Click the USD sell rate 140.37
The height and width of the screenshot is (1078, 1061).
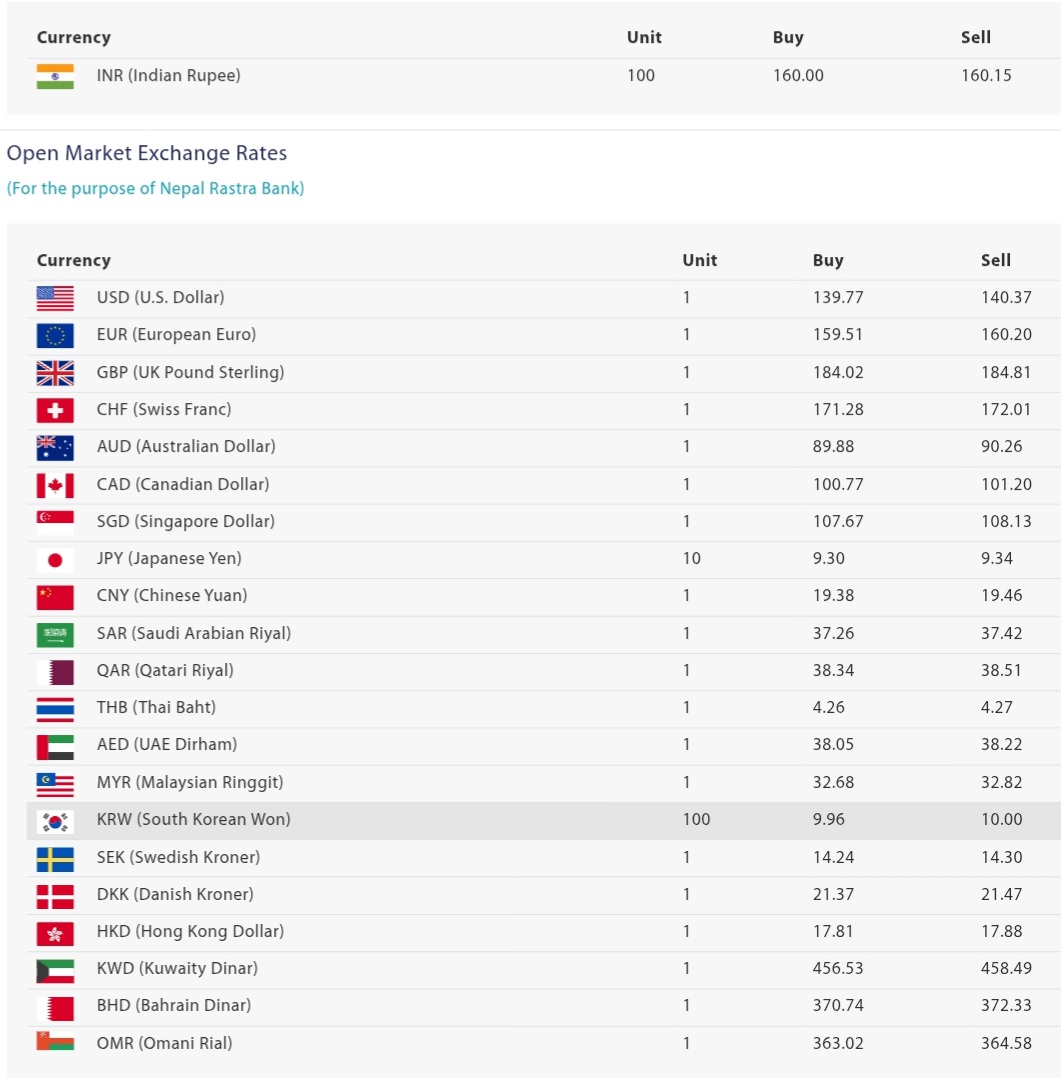(1006, 298)
